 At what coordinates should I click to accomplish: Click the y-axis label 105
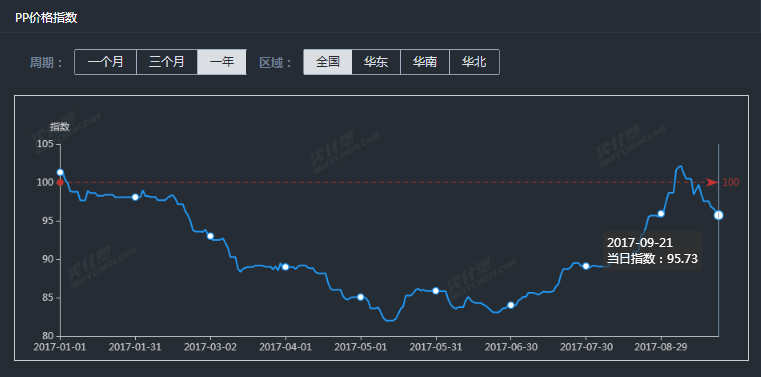(x=46, y=144)
